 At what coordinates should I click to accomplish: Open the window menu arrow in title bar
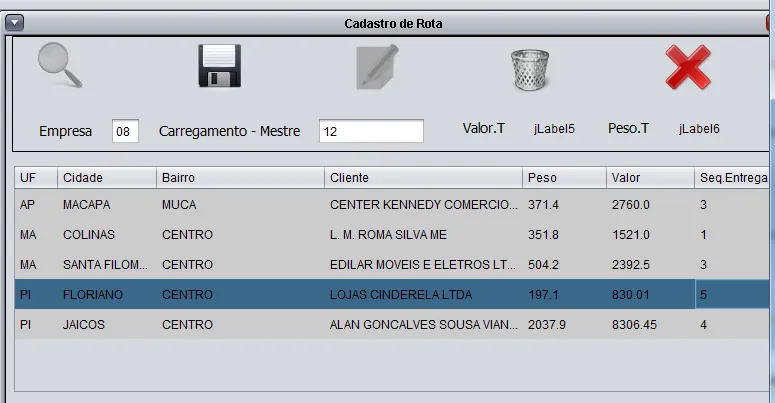tap(14, 23)
